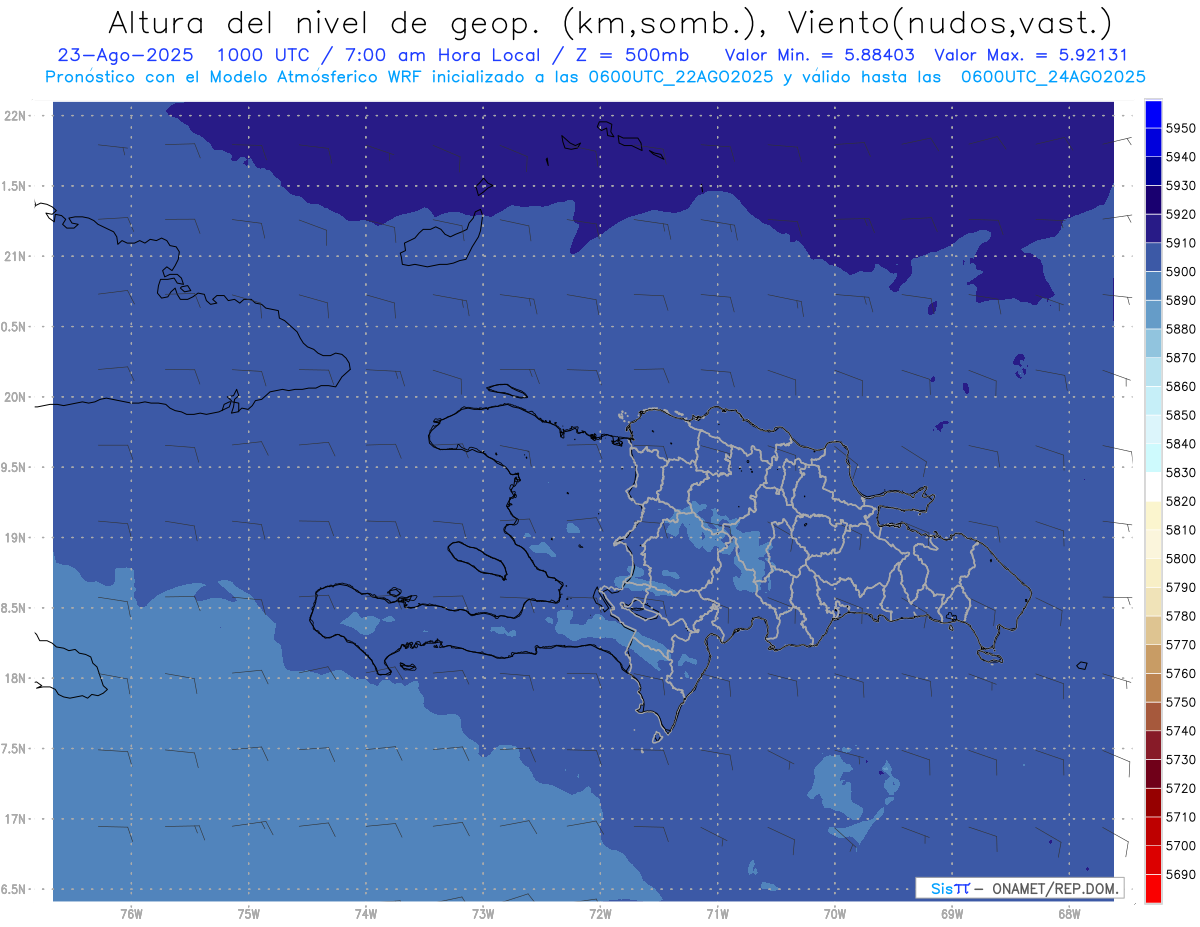Viewport: 1200px width, 927px height.
Task: Click 'Valor Max. = 5.92131' text
Action: 1030,55
